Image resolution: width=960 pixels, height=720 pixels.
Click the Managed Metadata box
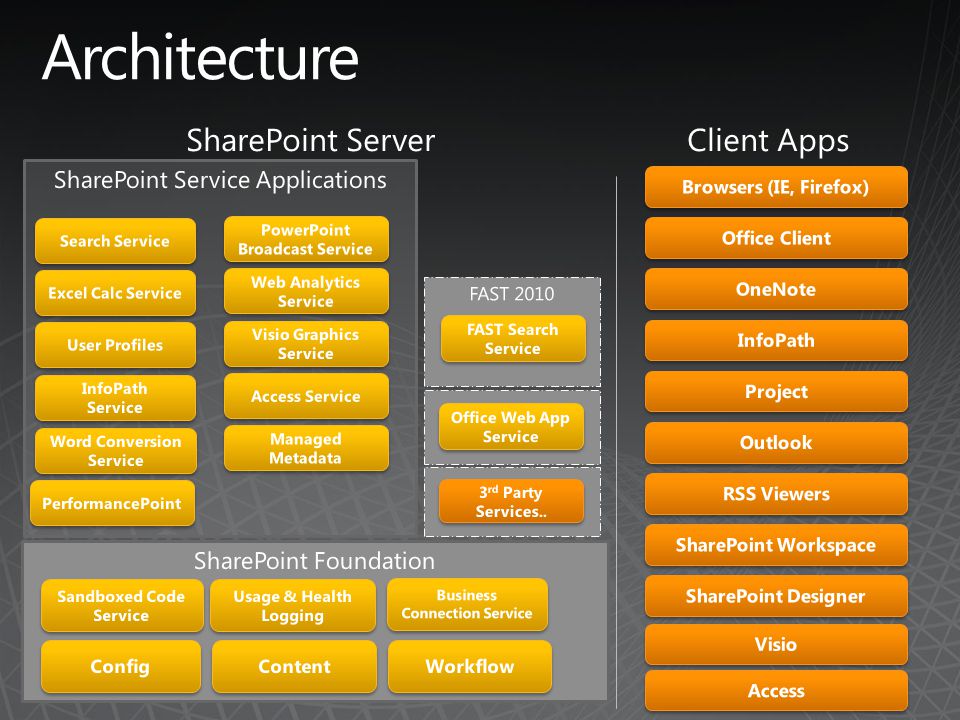pos(306,448)
